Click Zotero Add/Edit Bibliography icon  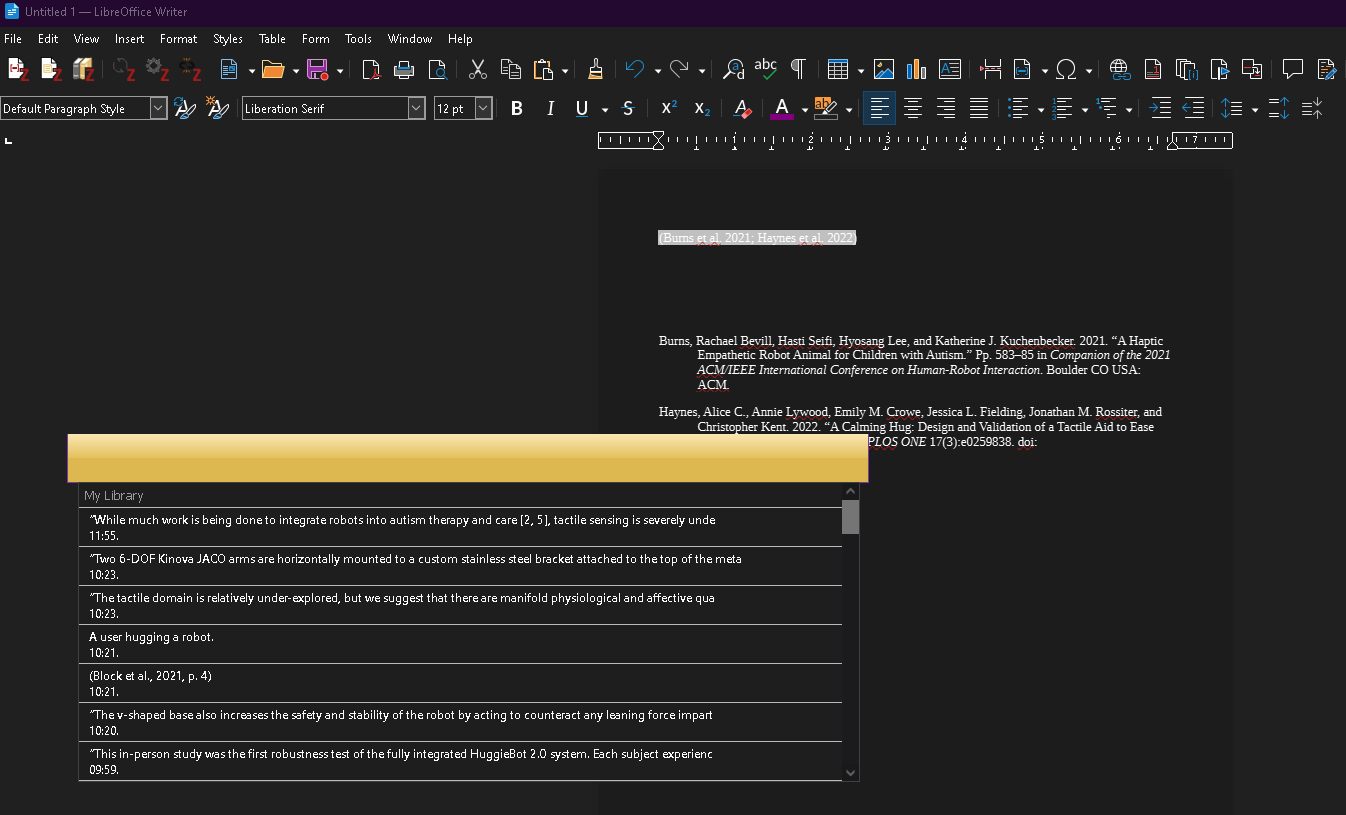tap(84, 69)
